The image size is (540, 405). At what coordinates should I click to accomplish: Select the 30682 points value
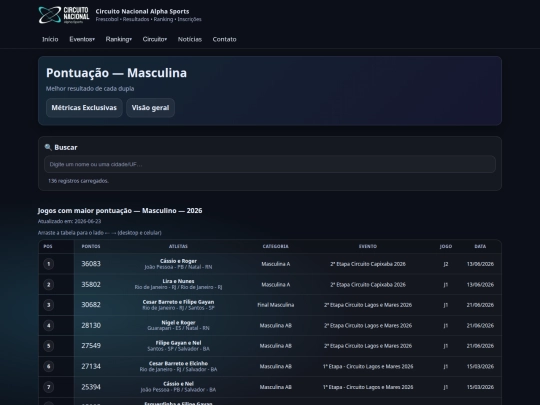point(91,305)
